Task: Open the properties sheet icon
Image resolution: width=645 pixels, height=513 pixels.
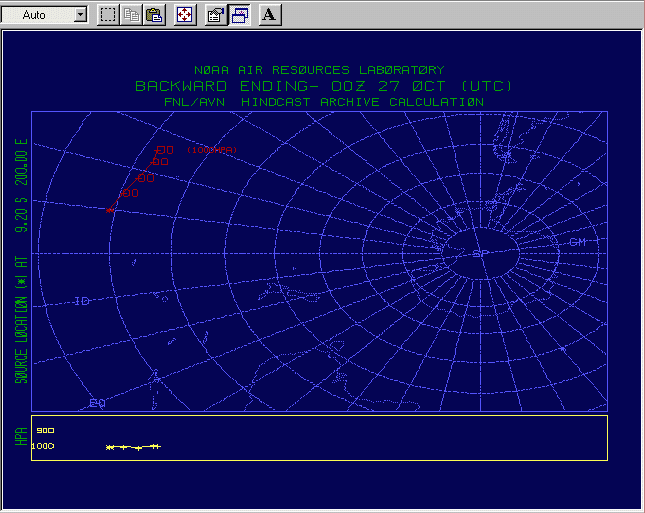Action: [215, 15]
